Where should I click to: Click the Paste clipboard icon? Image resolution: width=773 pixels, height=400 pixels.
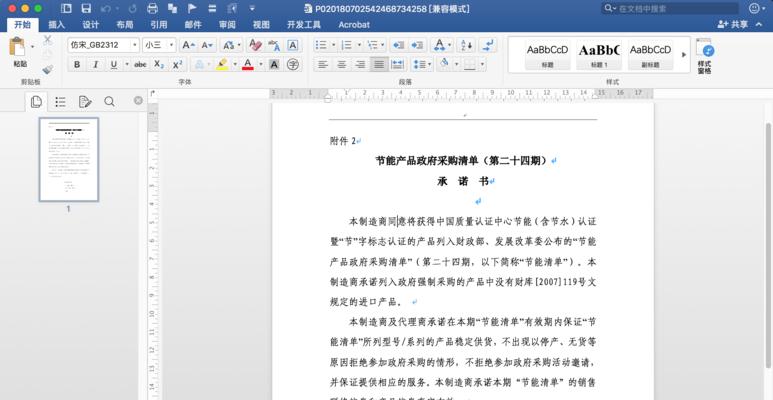tap(17, 46)
